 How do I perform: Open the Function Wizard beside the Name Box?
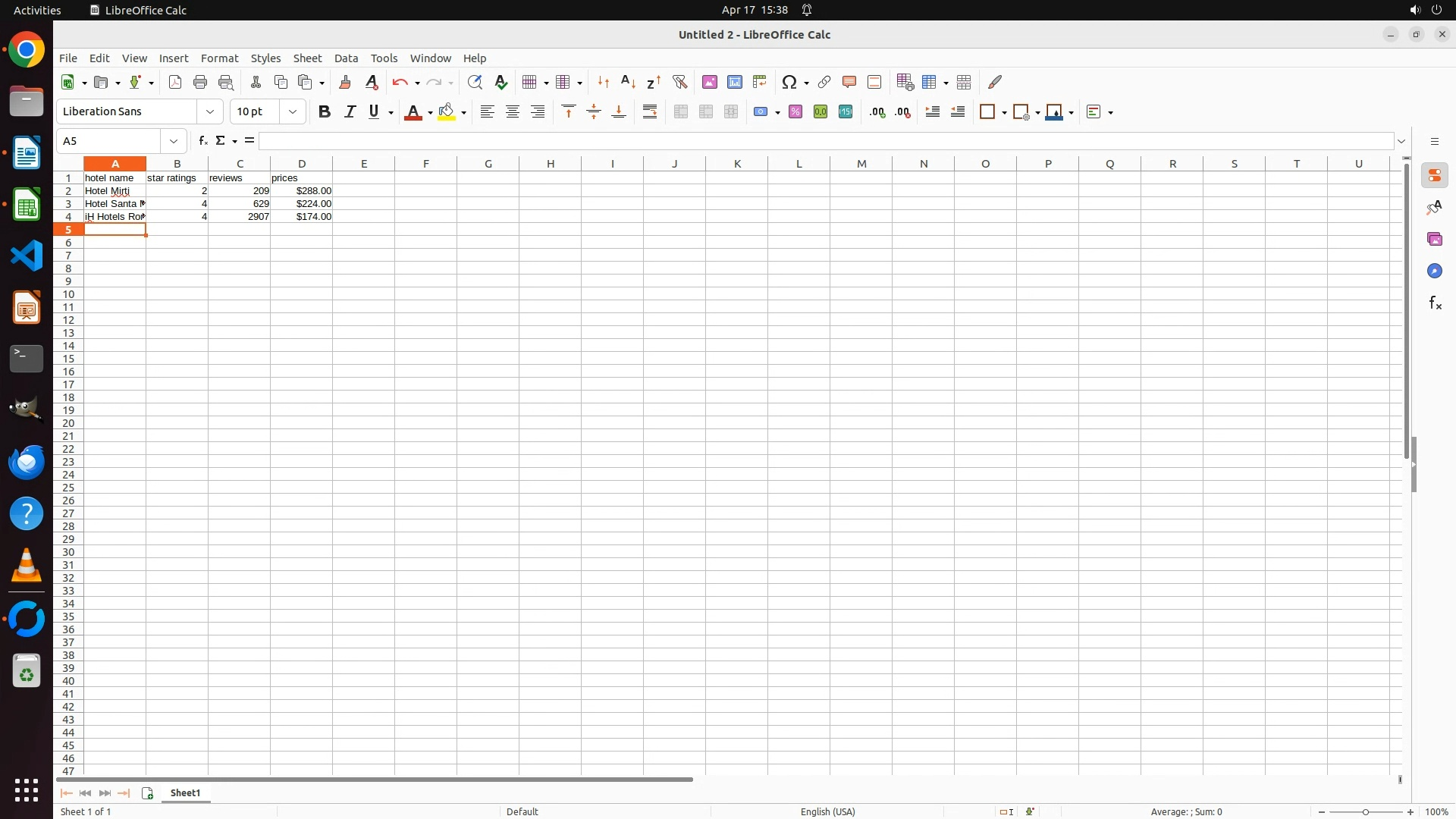(202, 141)
